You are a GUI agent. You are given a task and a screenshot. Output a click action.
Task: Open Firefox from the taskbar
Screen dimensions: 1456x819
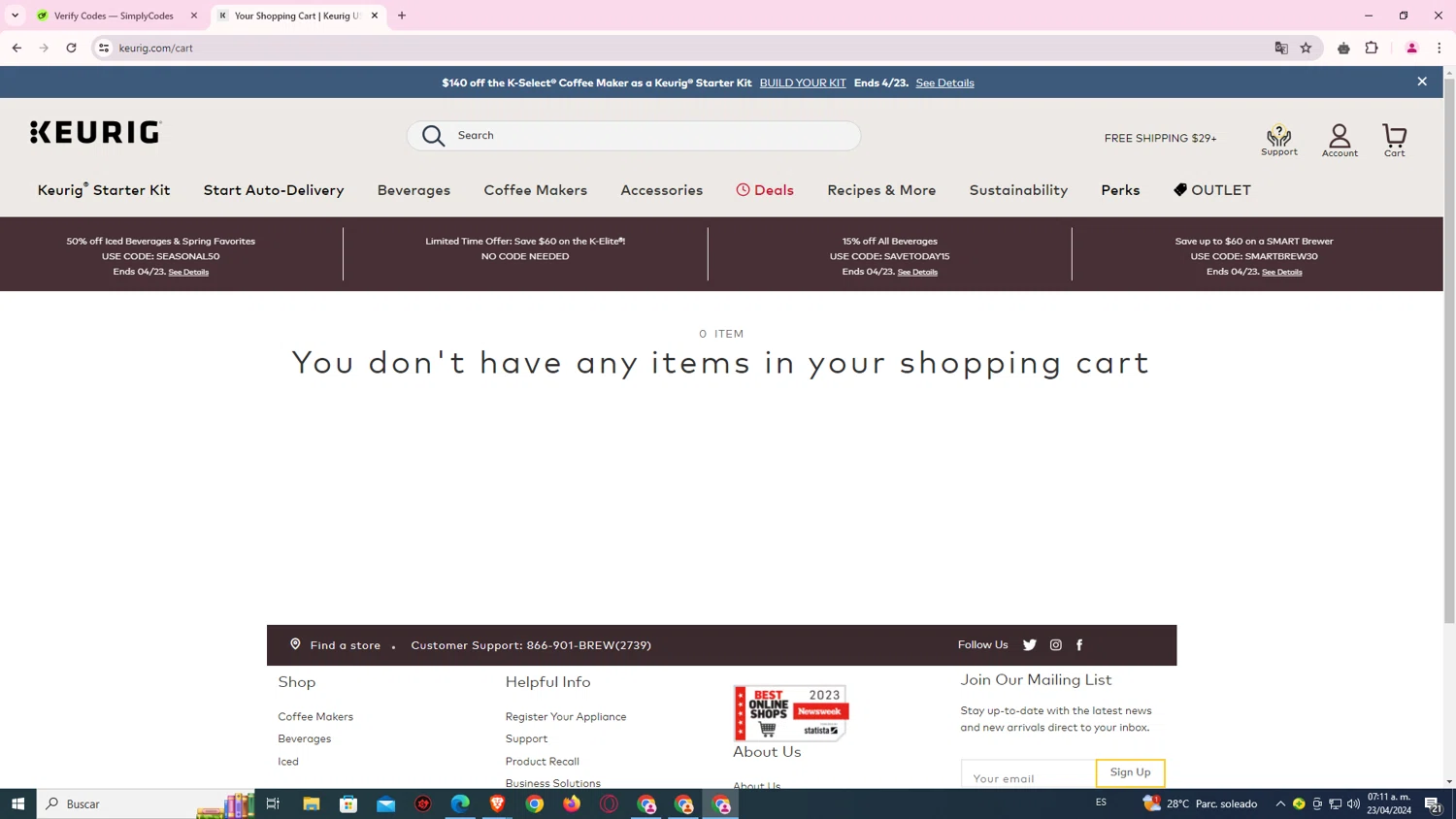pyautogui.click(x=572, y=803)
